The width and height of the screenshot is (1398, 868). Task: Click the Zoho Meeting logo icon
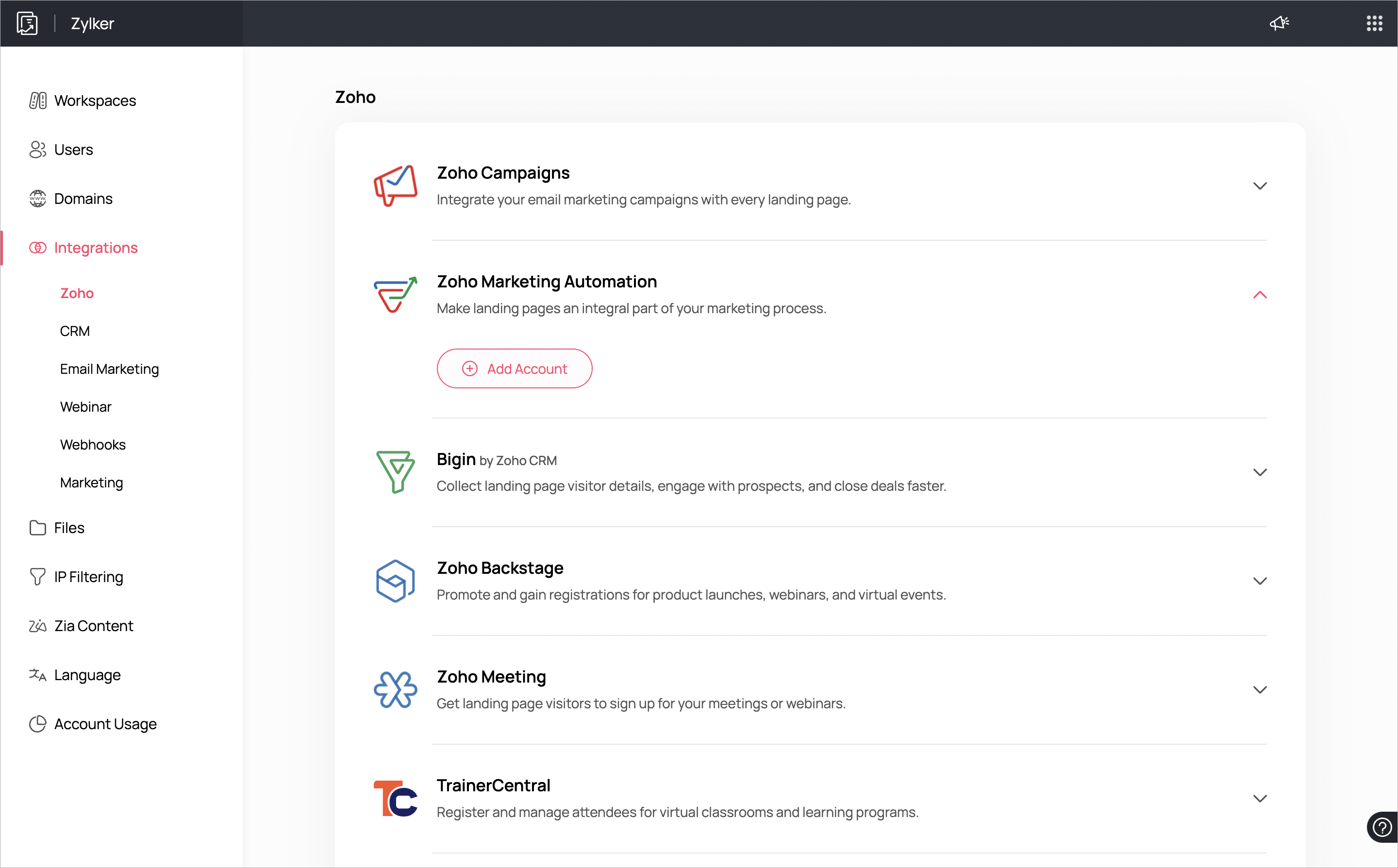pos(395,689)
